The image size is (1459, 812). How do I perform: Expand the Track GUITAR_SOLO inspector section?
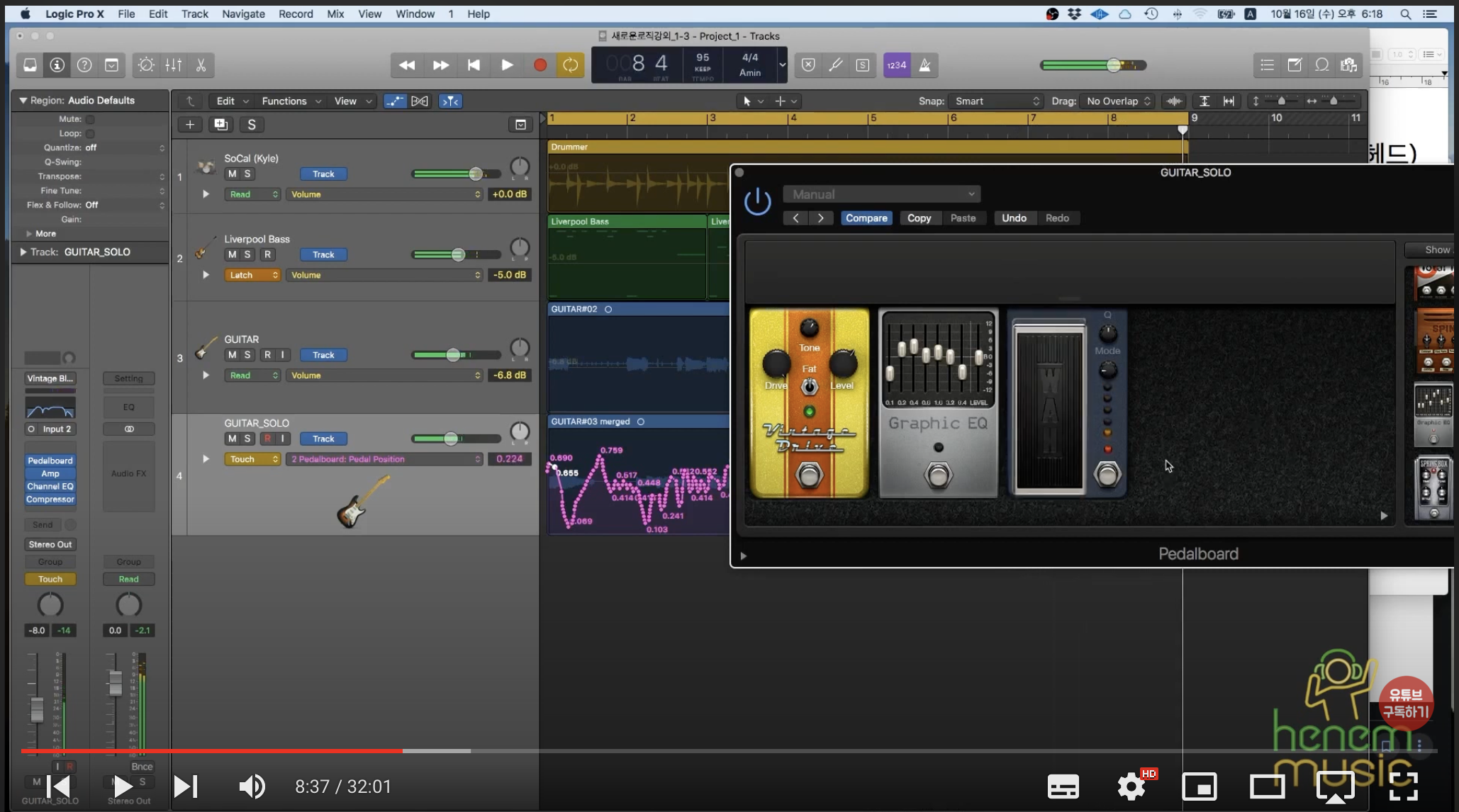[x=23, y=252]
